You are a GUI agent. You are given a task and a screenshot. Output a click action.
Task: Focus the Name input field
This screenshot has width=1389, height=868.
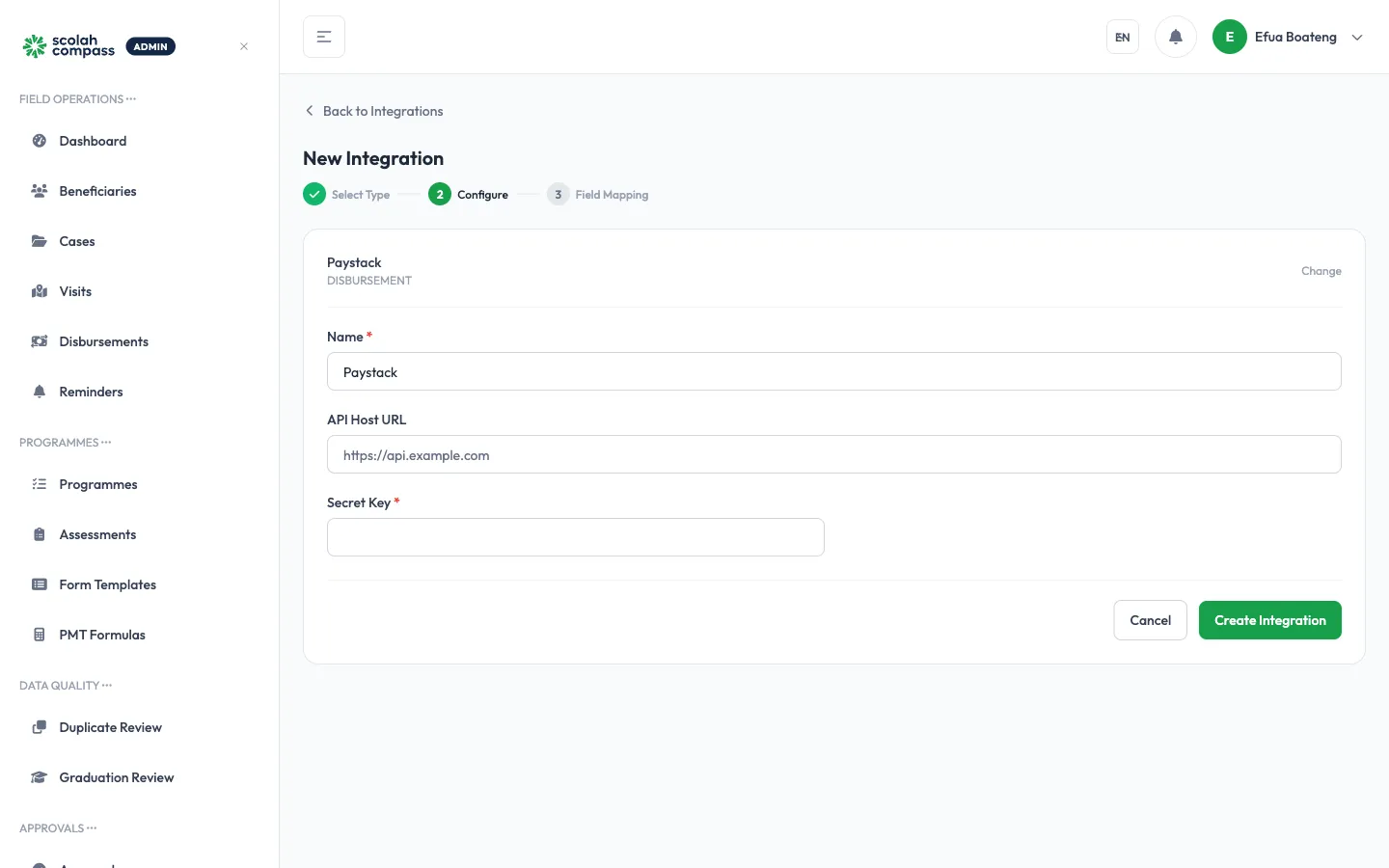[834, 371]
